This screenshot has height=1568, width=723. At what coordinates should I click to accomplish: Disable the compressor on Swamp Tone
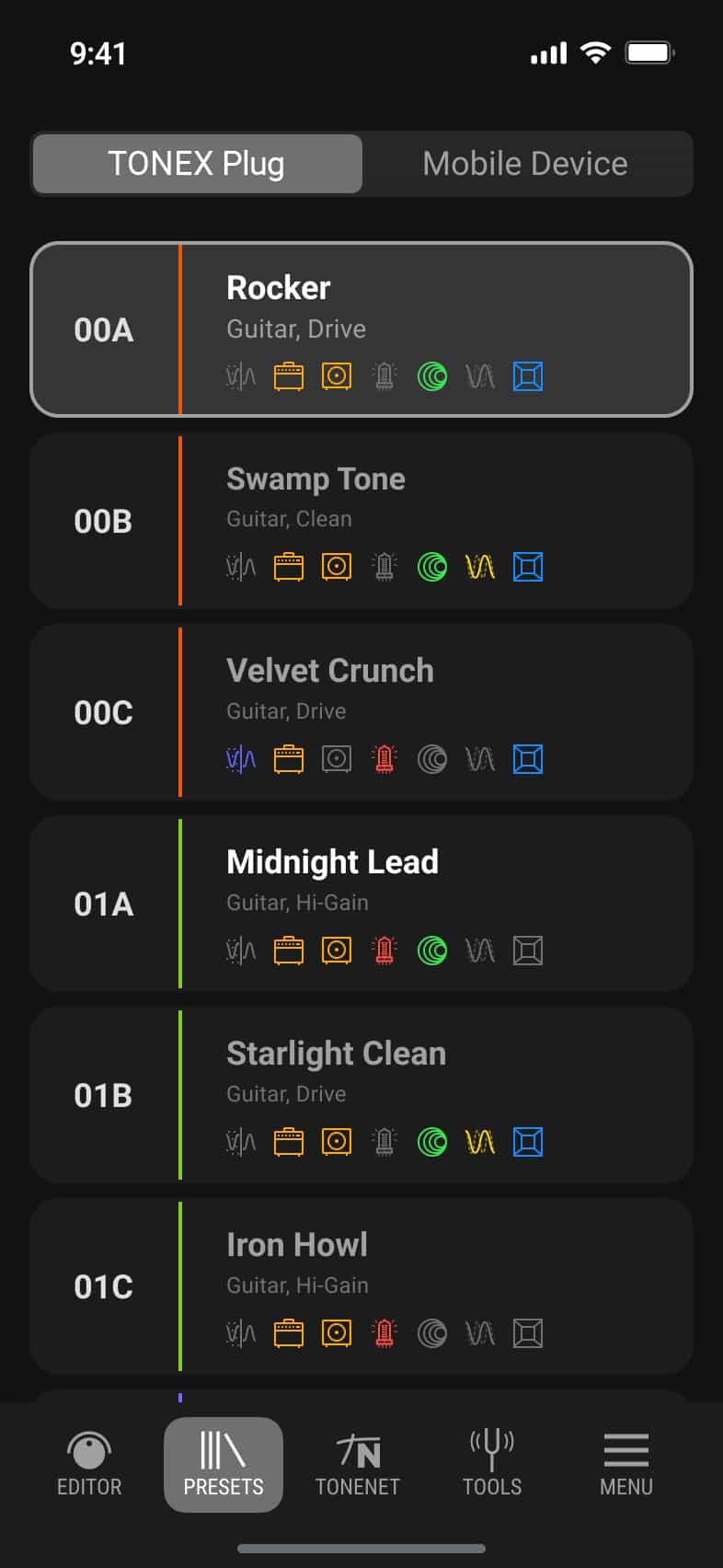[x=431, y=567]
